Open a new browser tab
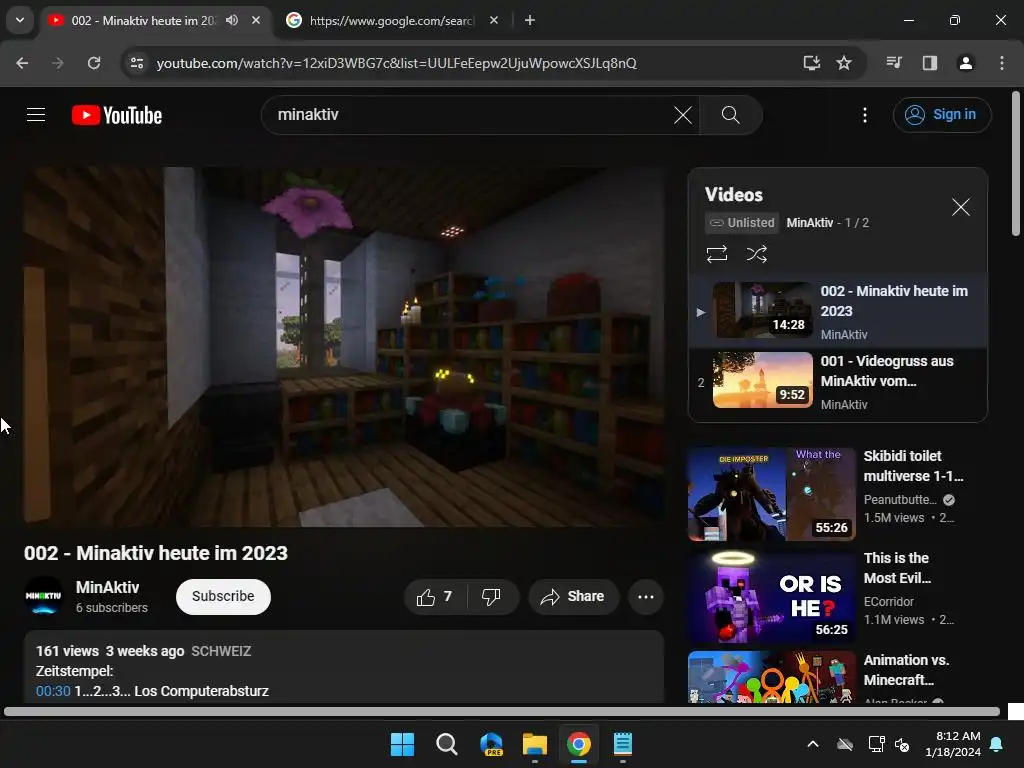1024x768 pixels. (x=530, y=20)
